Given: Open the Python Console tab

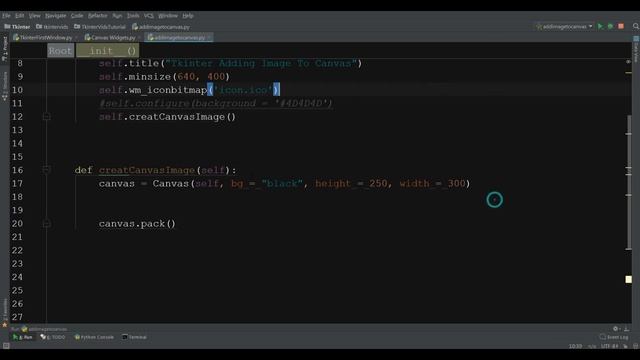Looking at the screenshot, I should 94,337.
